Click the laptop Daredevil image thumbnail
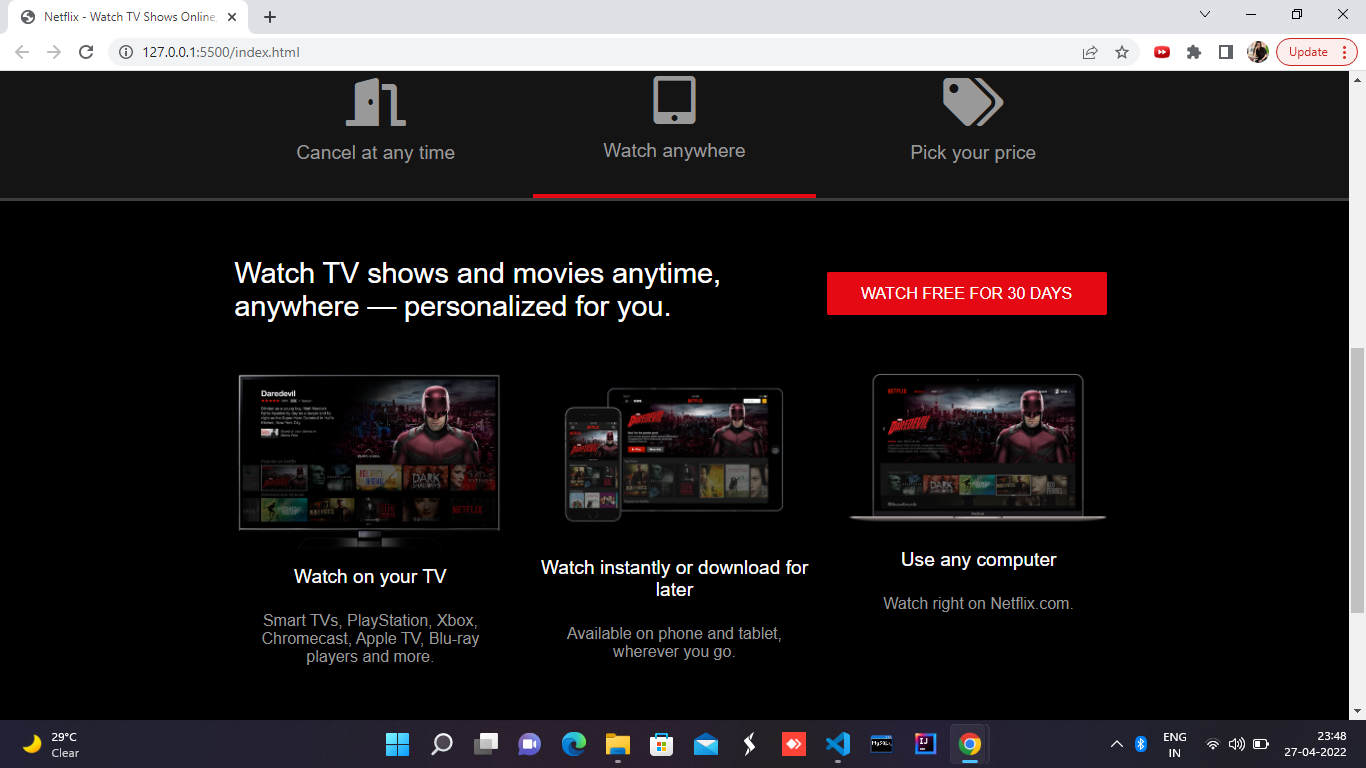The height and width of the screenshot is (768, 1366). coord(977,445)
